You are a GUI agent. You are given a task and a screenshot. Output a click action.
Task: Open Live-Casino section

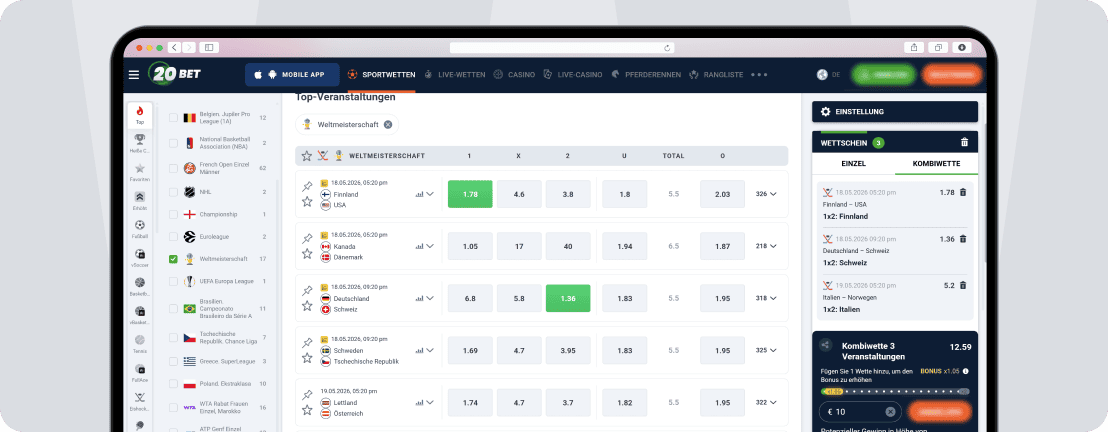pos(572,75)
